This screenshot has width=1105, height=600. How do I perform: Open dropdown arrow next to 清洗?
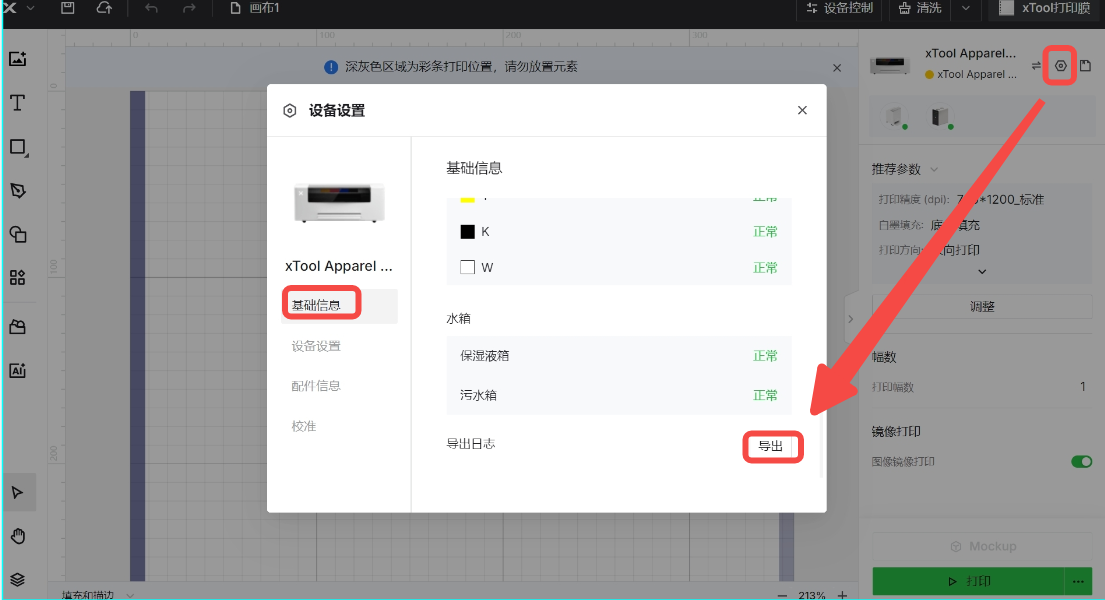coord(965,9)
